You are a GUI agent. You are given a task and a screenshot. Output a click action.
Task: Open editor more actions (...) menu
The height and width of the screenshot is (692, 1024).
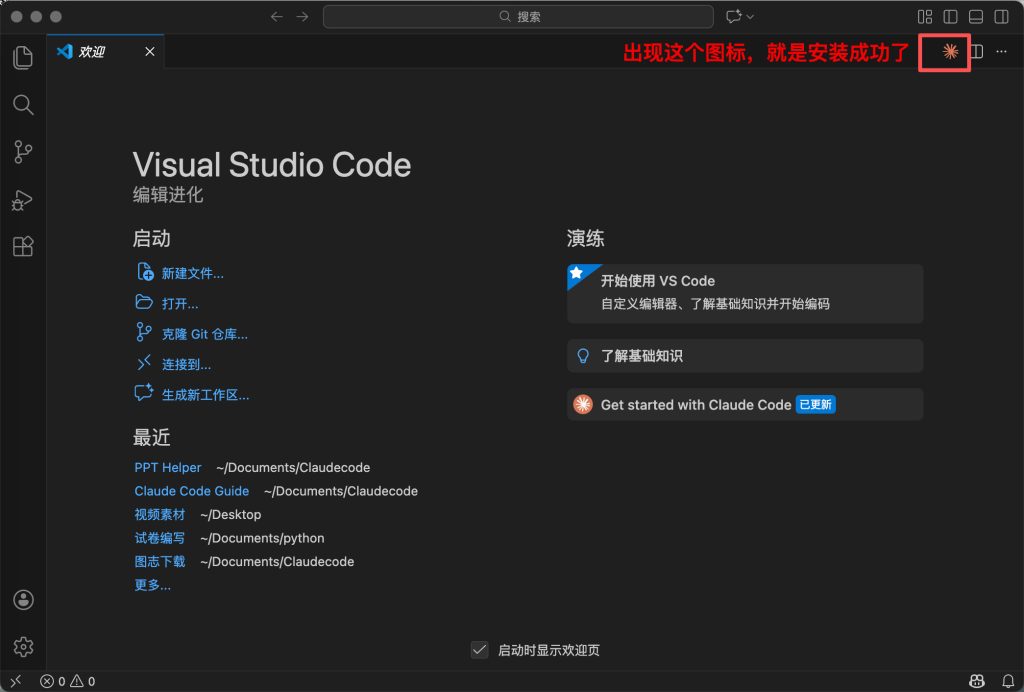coord(1001,52)
